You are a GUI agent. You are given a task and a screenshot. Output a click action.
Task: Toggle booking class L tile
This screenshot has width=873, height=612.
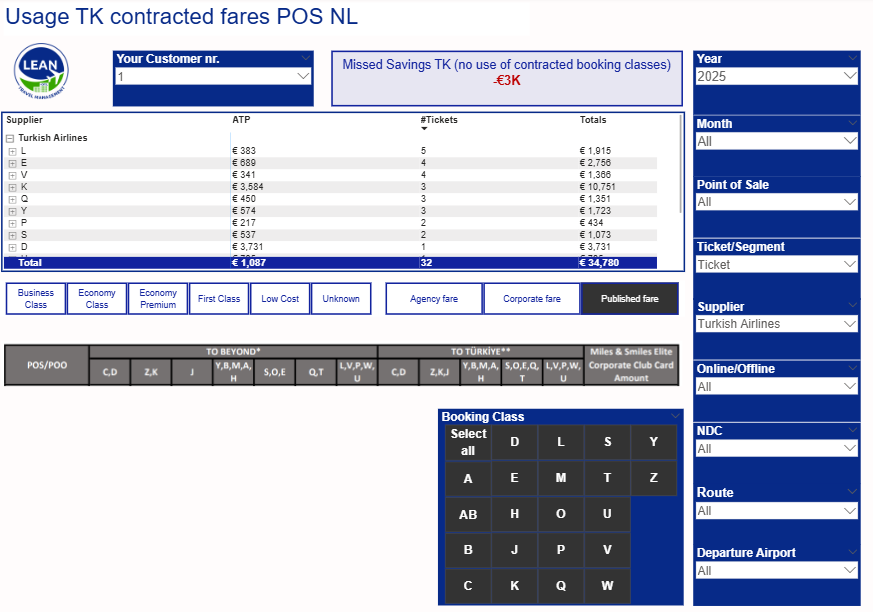tap(561, 442)
